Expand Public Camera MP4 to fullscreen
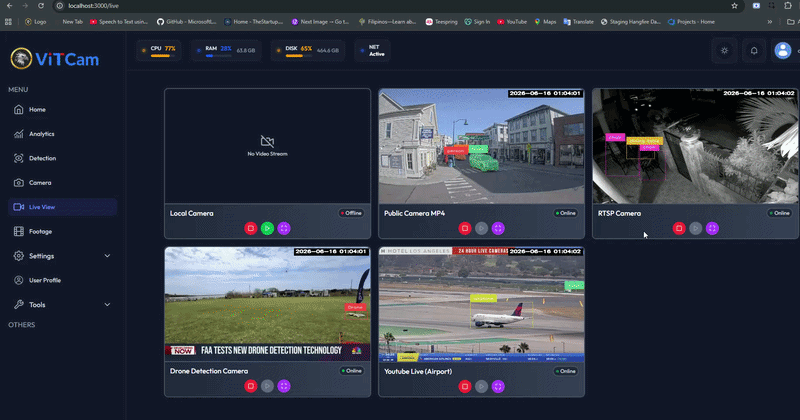Image resolution: width=800 pixels, height=420 pixels. pos(498,228)
